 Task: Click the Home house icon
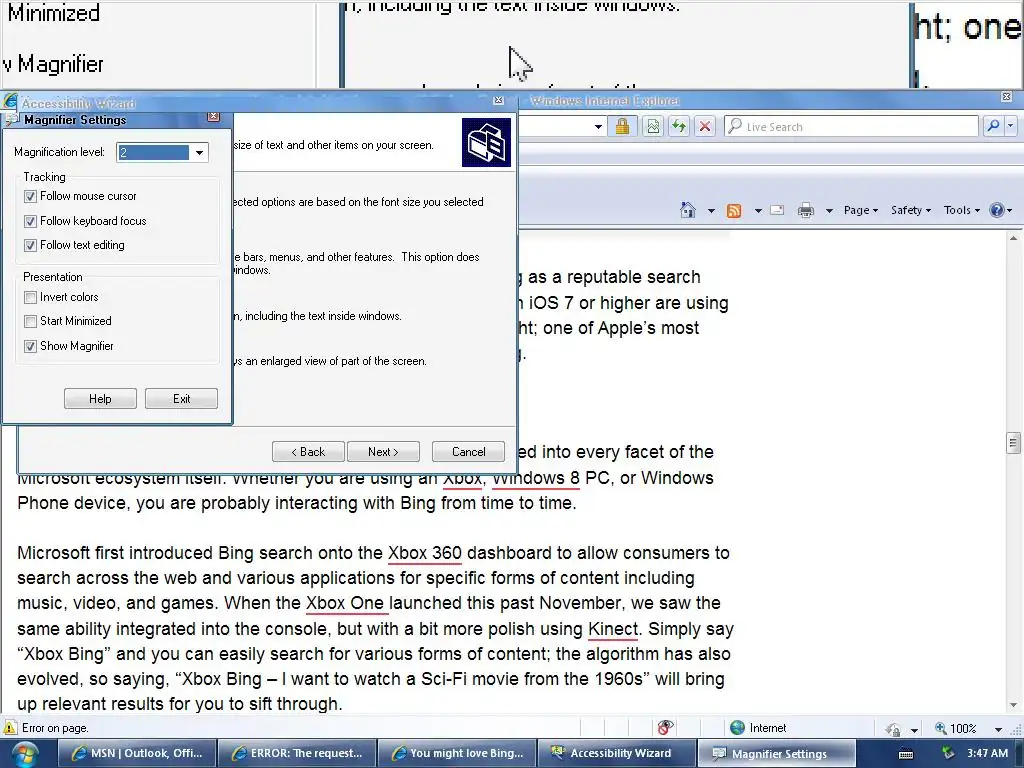tap(688, 210)
